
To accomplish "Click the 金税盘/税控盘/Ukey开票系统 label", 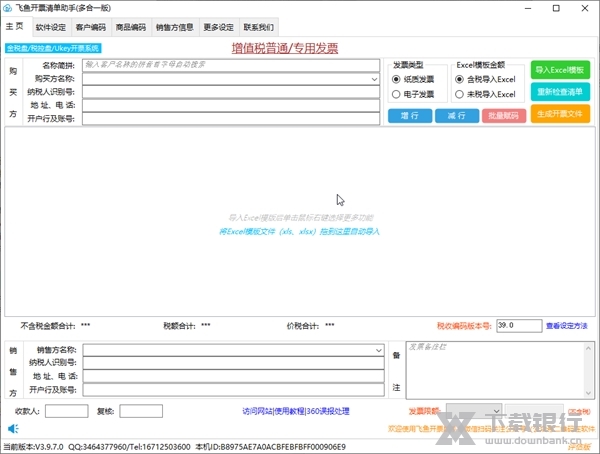I will (53, 48).
